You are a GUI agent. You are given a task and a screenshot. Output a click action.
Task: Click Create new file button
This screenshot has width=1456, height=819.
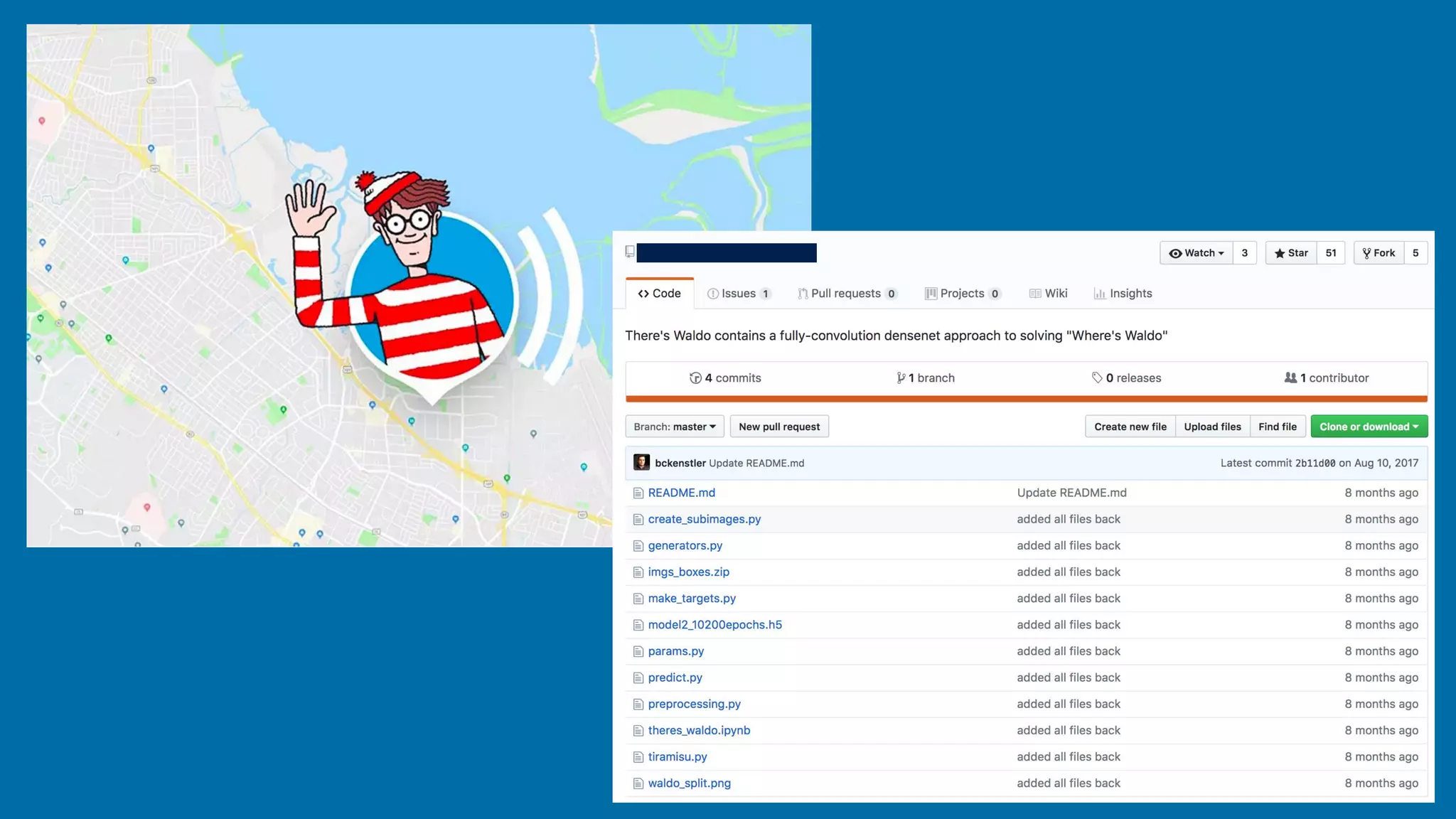(x=1130, y=427)
